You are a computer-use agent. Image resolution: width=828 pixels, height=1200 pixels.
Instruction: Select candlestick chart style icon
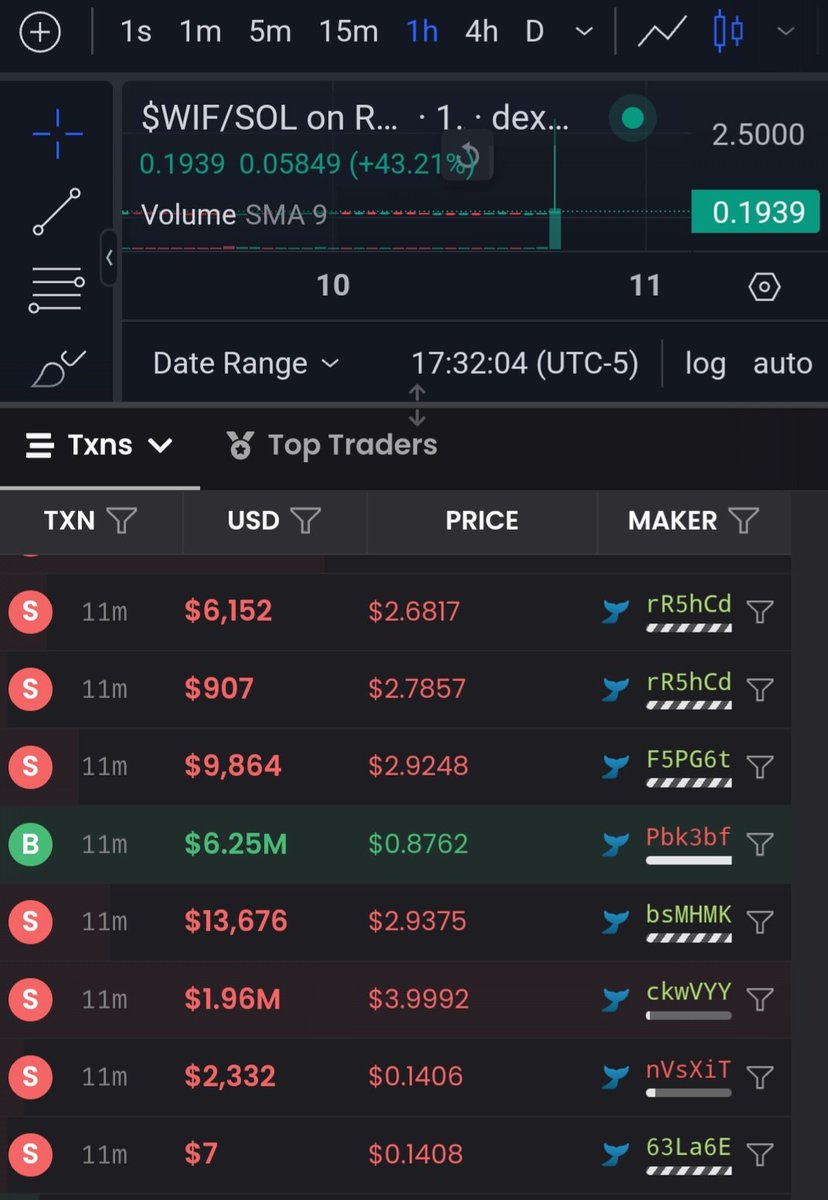[x=729, y=32]
